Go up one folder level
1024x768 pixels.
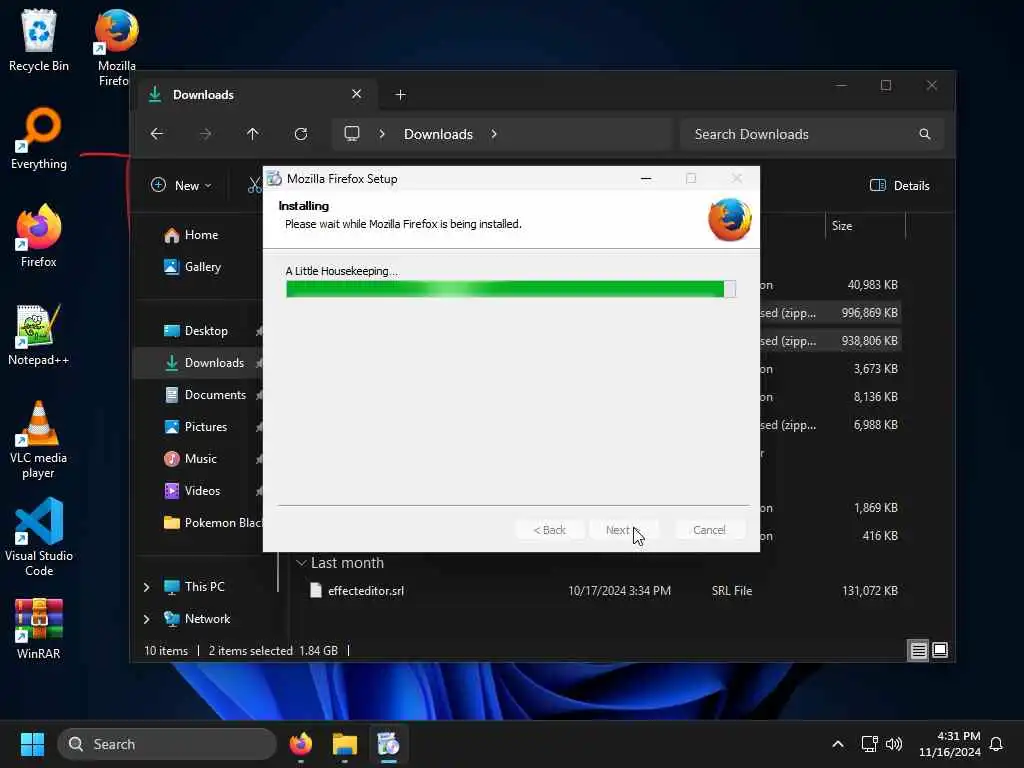[253, 134]
